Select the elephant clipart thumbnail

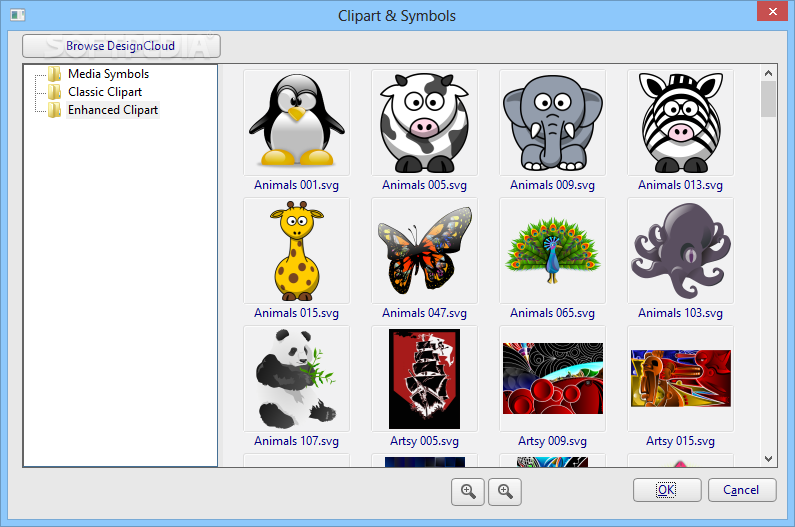(552, 122)
